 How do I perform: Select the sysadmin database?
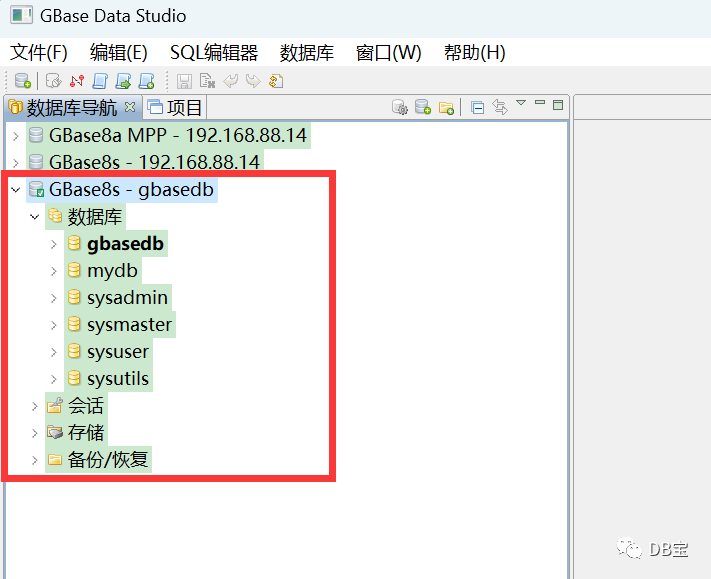tap(127, 297)
